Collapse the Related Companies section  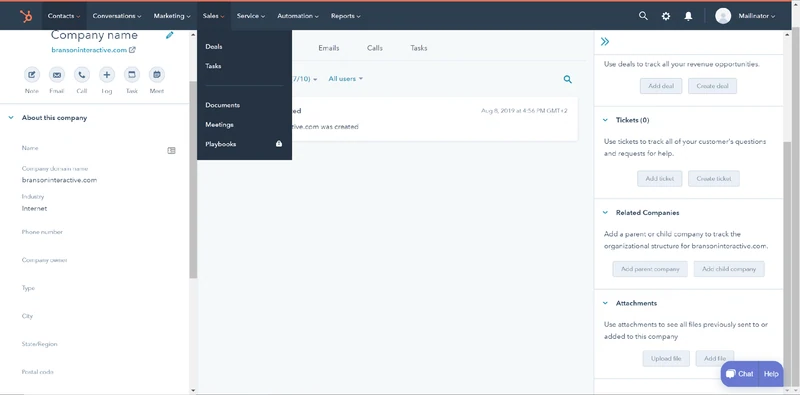605,213
